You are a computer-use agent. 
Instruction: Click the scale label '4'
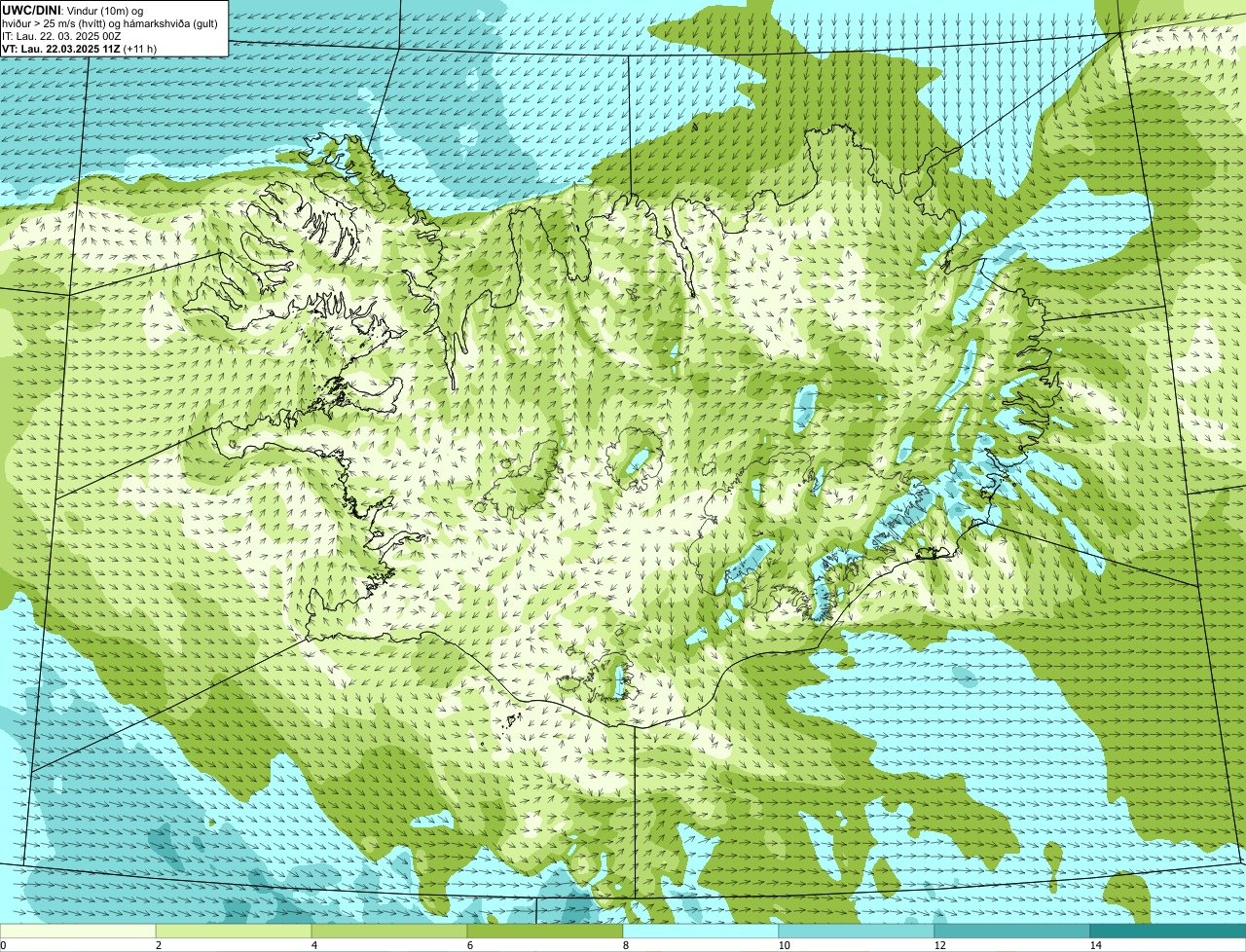313,945
